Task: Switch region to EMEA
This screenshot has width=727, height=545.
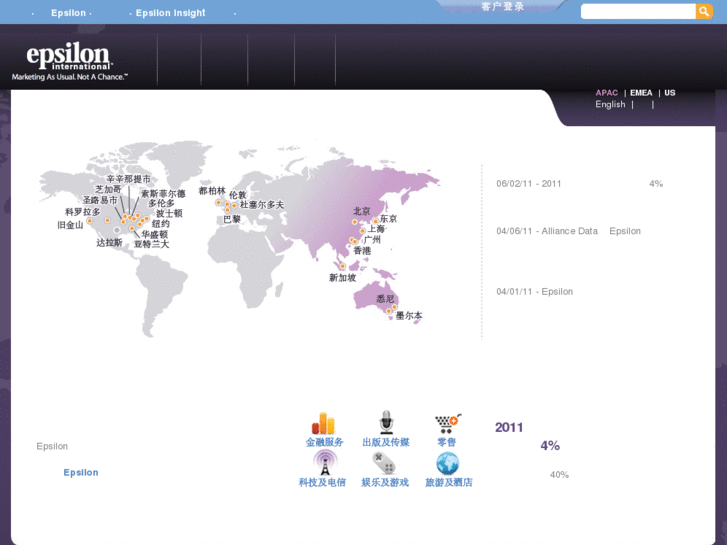Action: click(x=641, y=93)
